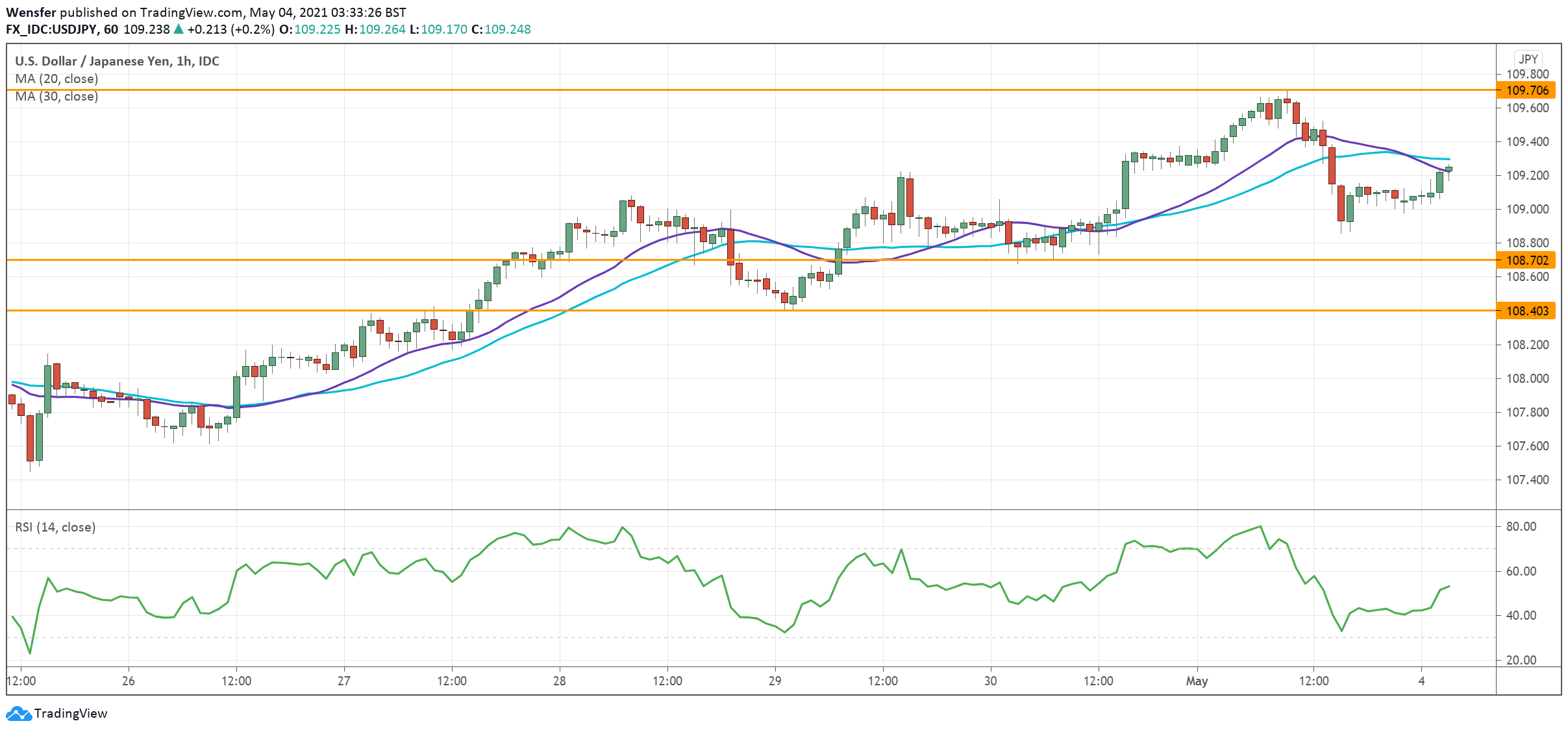Click the 109.706 orange price label
Screen dimensions: 1568x732
(1527, 90)
